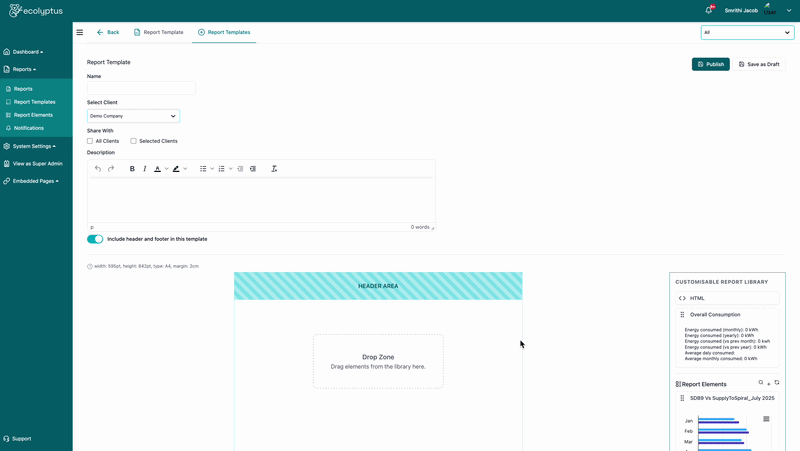Click the Report Elements grid icon
Screen dimensions: 800x451
tap(8, 115)
